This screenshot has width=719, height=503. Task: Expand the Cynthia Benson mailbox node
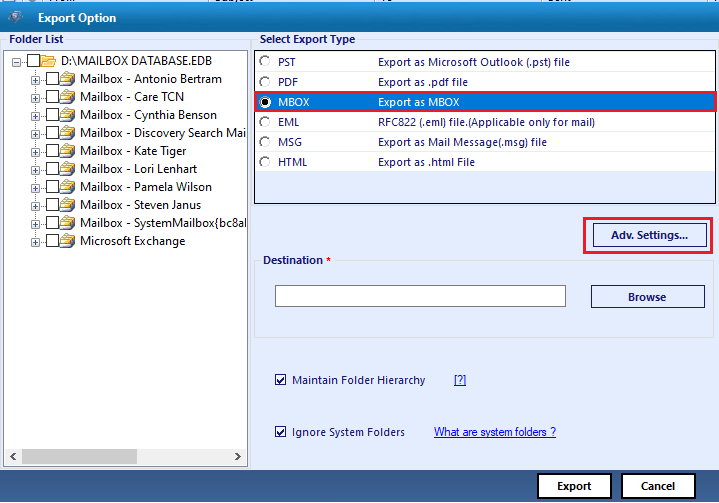[x=35, y=116]
